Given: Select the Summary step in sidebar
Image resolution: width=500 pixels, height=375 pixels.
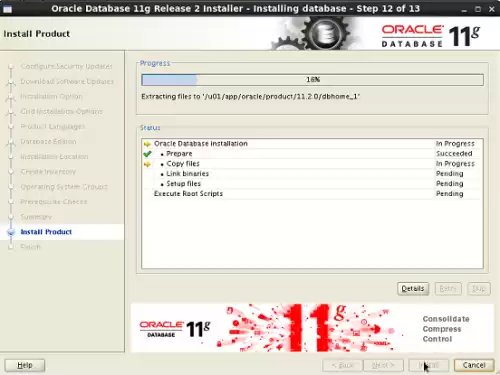Looking at the screenshot, I should (x=36, y=217).
